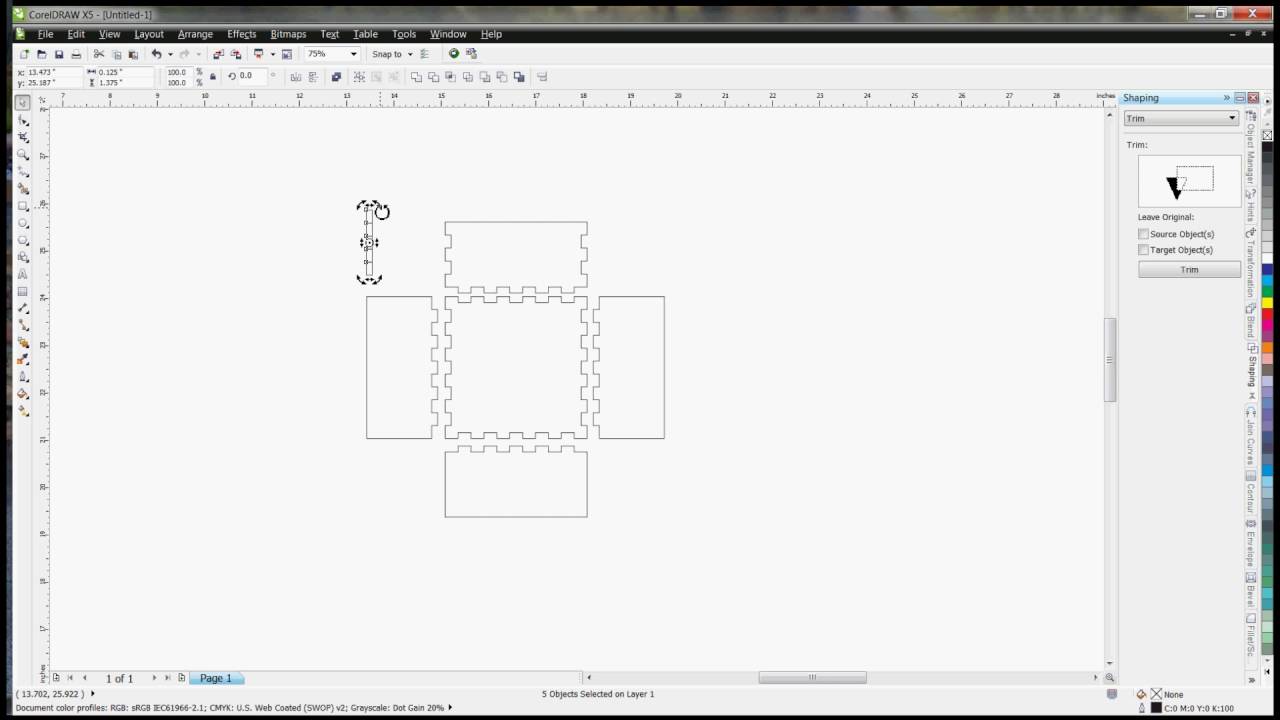Select the Color Eyedropper tool
This screenshot has width=1280, height=720.
click(23, 359)
